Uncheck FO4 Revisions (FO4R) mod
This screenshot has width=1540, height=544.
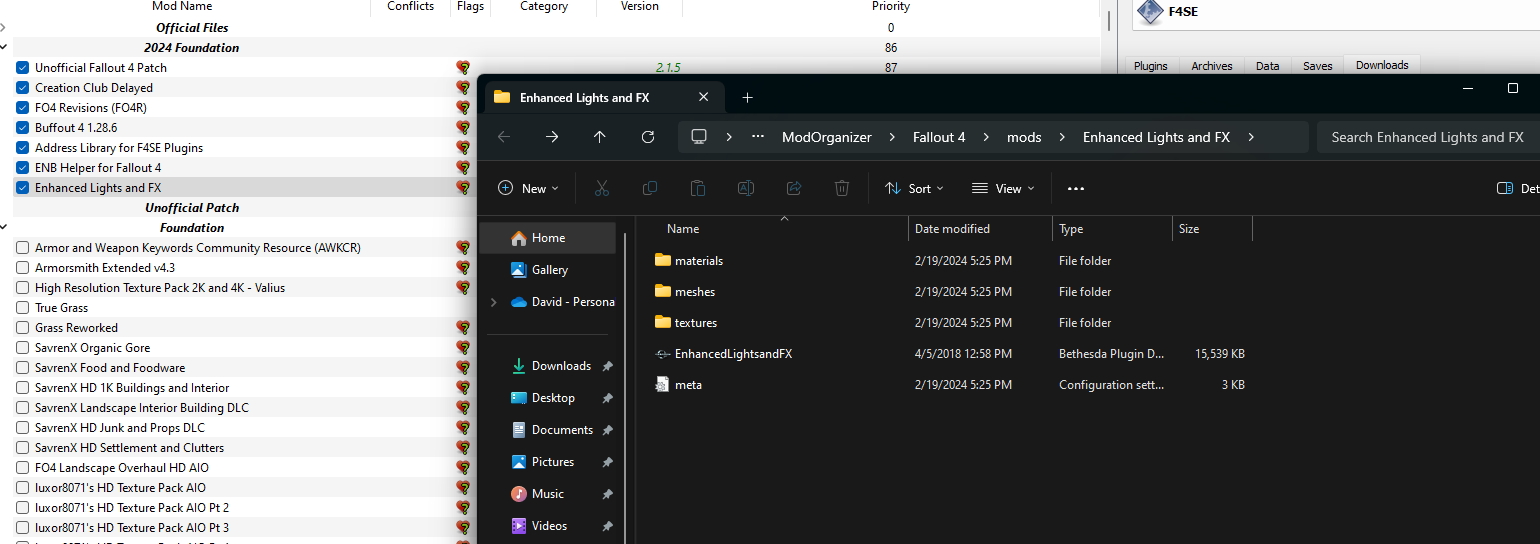[22, 108]
